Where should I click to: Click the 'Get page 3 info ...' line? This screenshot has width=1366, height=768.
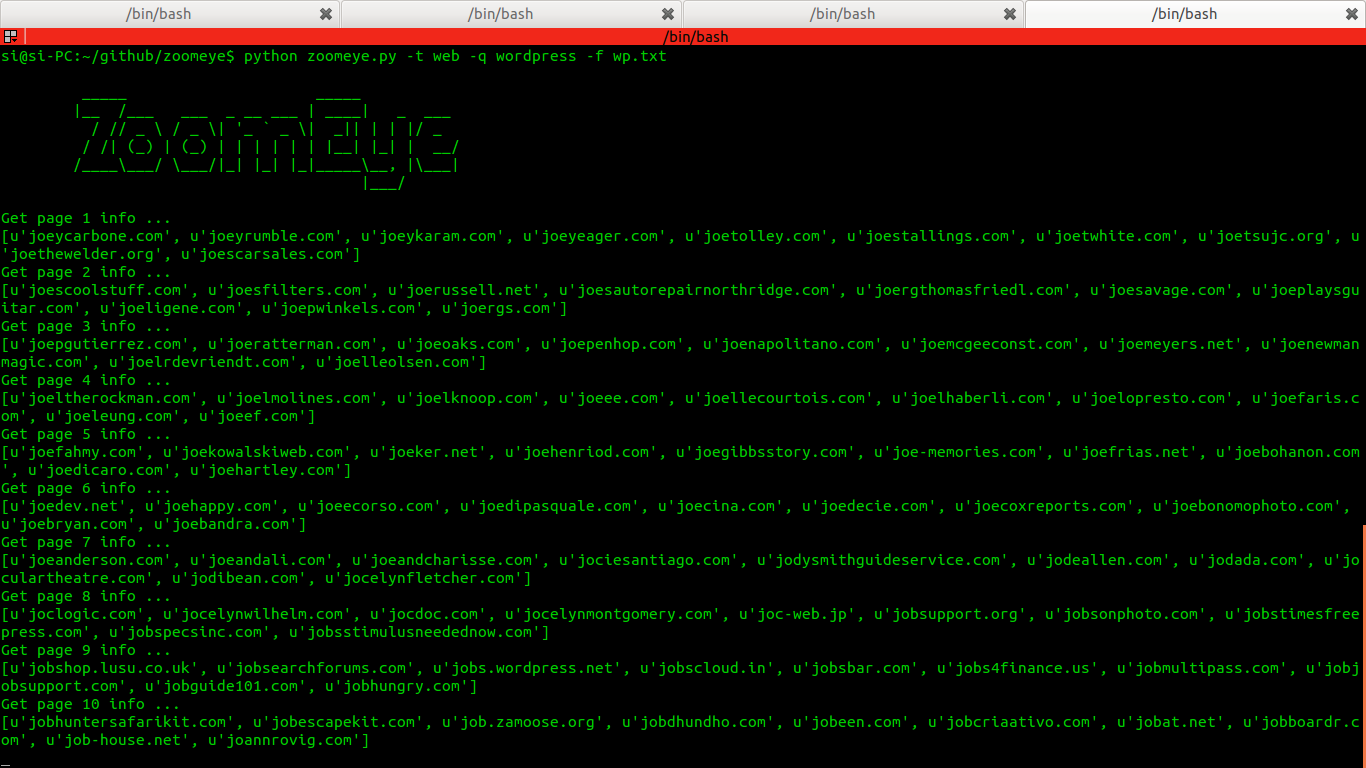(x=86, y=326)
